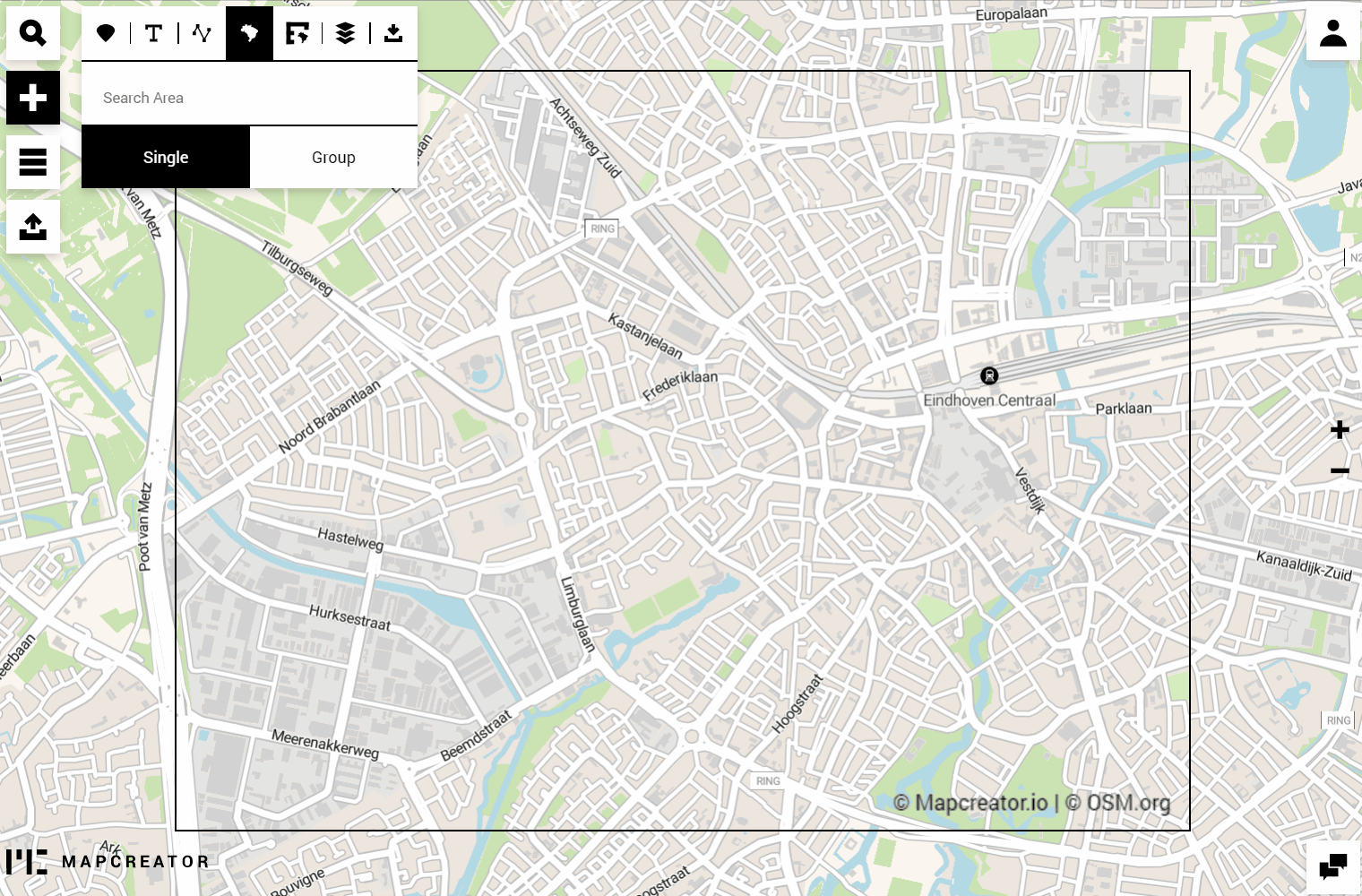This screenshot has width=1362, height=896.
Task: Keep Single area mode selected
Action: click(x=166, y=157)
